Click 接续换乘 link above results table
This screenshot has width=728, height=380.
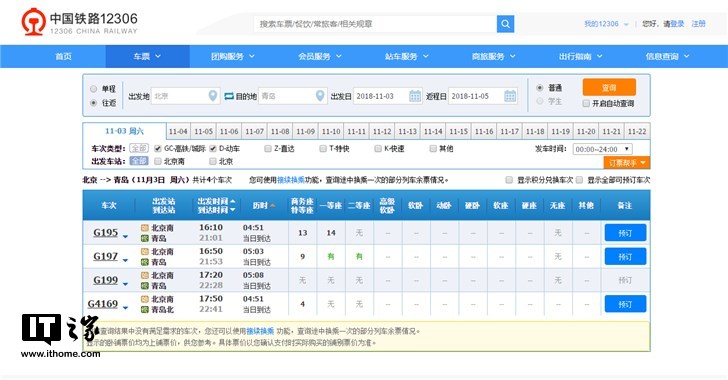coord(291,180)
